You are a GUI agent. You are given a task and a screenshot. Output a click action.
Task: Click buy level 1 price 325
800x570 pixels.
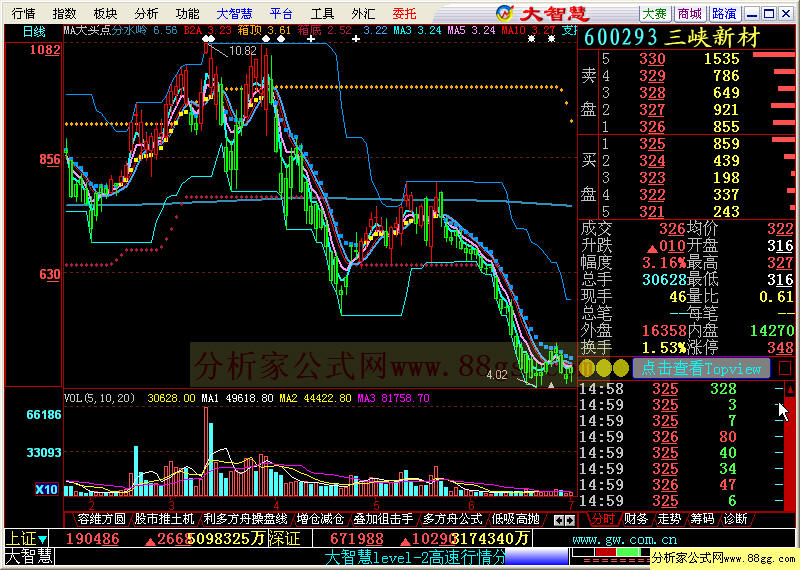click(652, 144)
